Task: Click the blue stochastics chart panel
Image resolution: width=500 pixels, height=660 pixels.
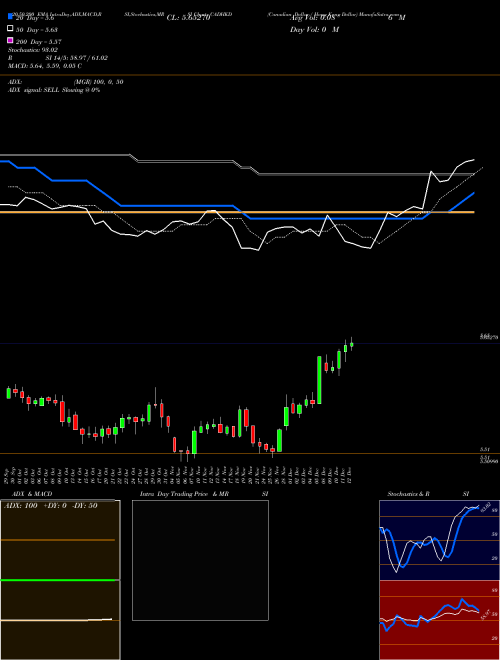Action: click(439, 540)
